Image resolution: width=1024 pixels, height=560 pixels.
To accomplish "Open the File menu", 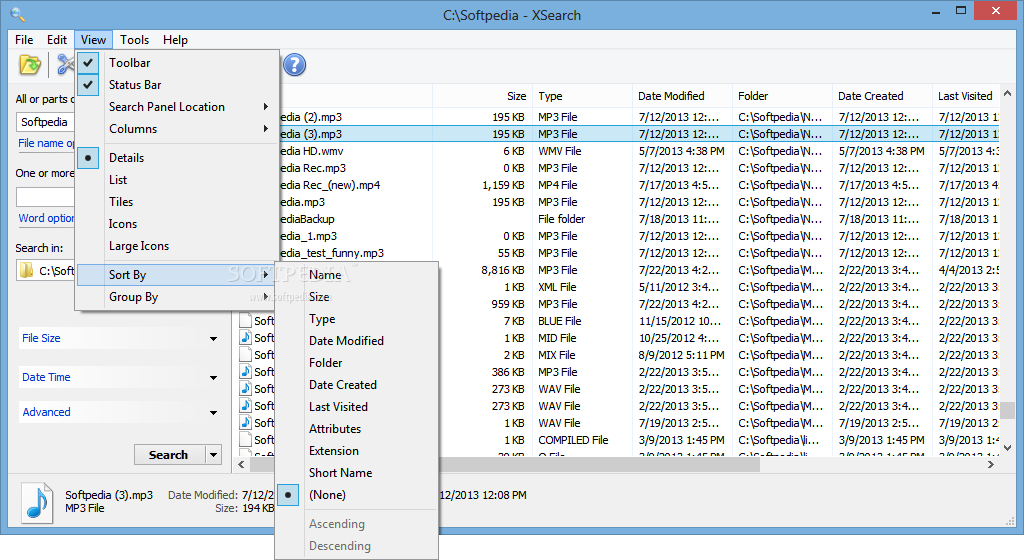I will tap(24, 40).
